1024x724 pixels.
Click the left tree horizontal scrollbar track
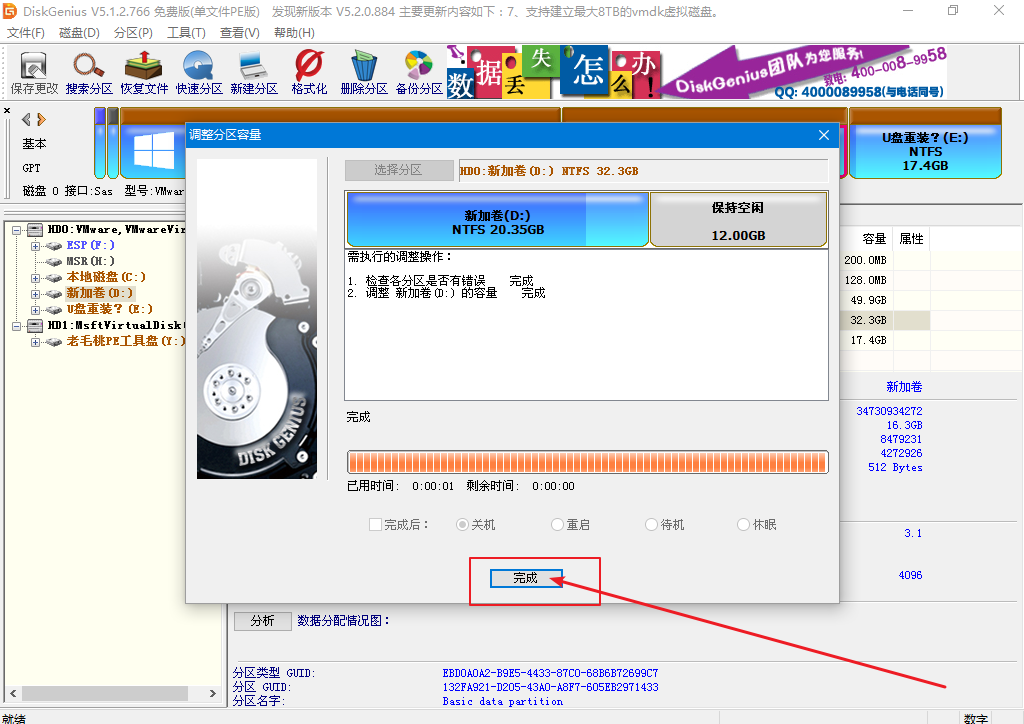pos(111,693)
